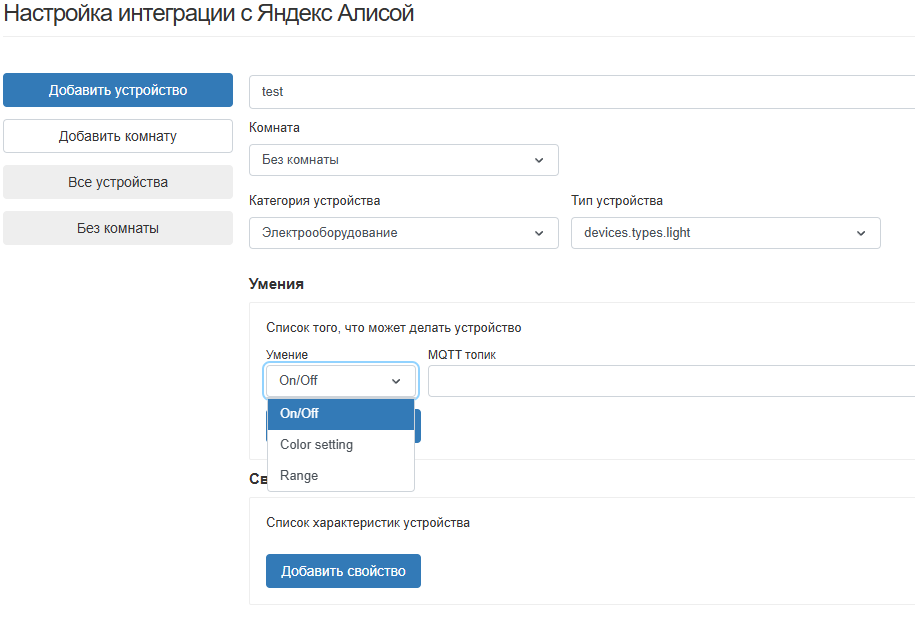Open the Категория устройства dropdown

pyautogui.click(x=403, y=233)
